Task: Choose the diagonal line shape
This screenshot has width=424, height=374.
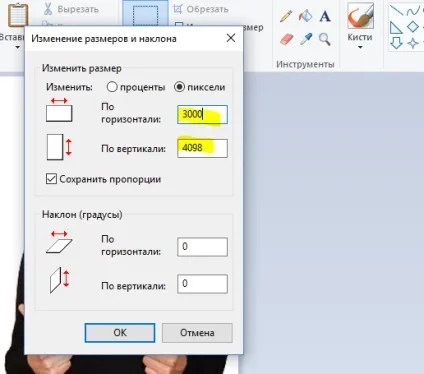Action: coord(397,10)
